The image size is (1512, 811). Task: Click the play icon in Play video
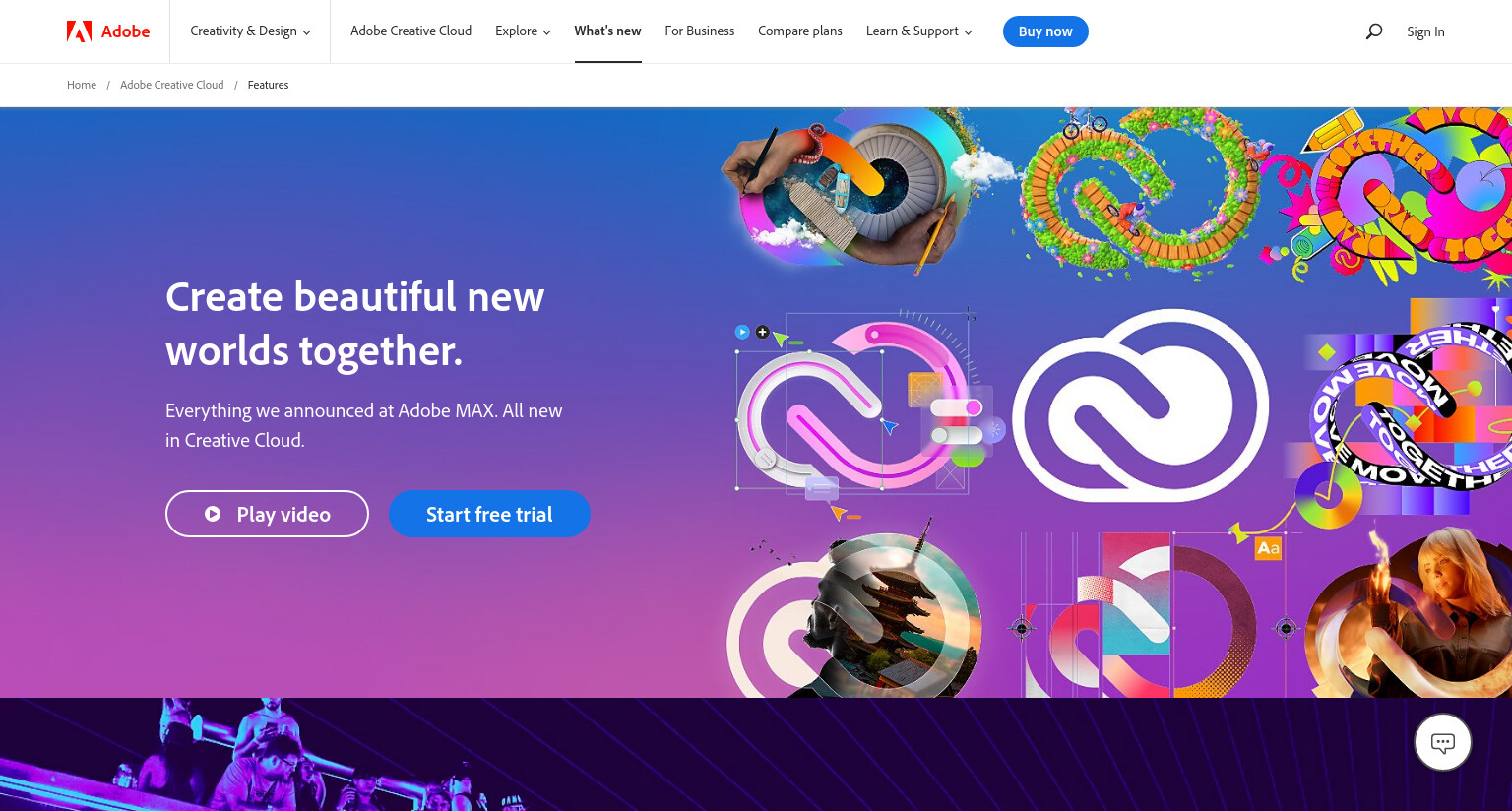point(213,514)
